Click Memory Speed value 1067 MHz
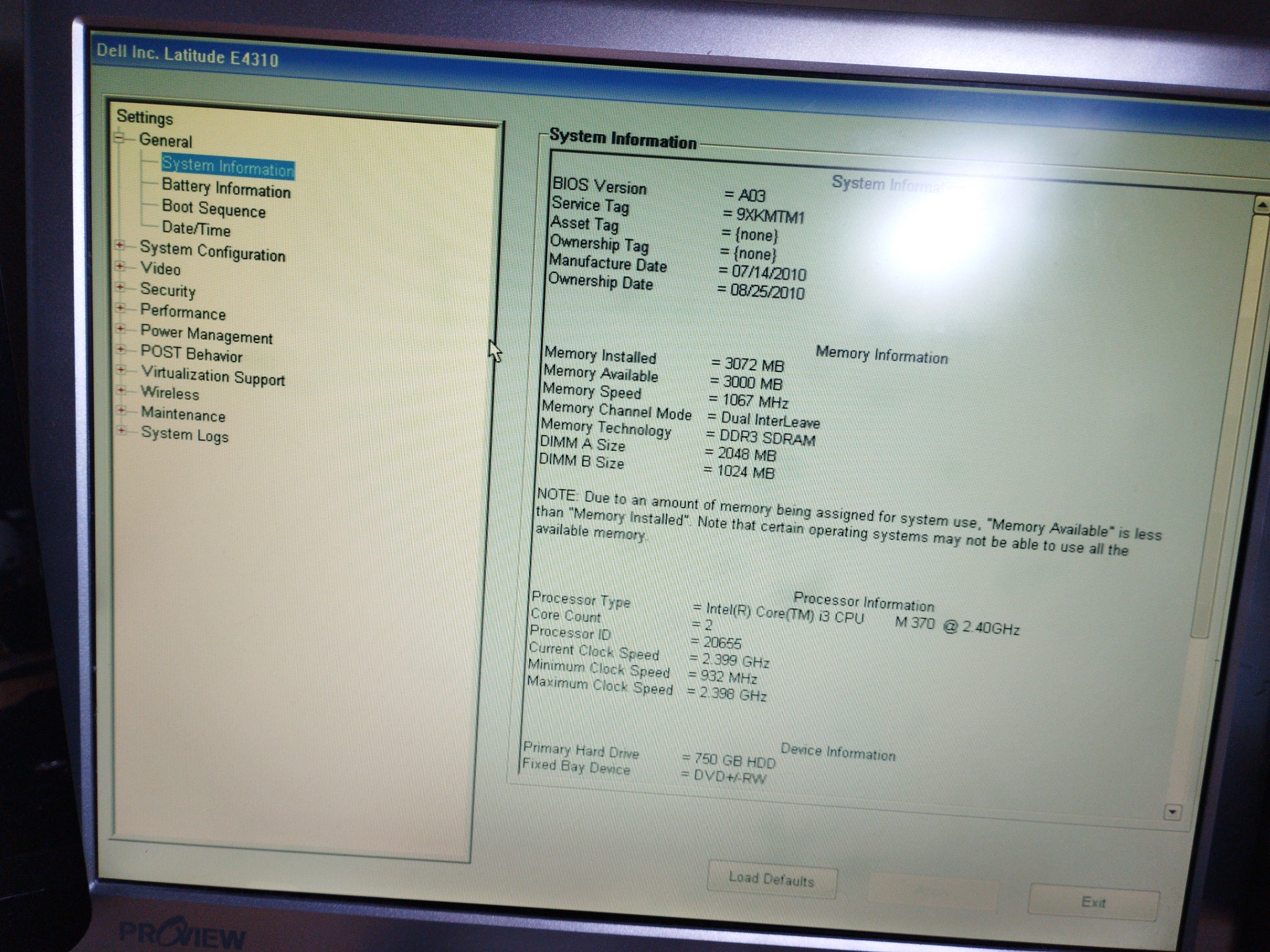The height and width of the screenshot is (952, 1270). (755, 401)
